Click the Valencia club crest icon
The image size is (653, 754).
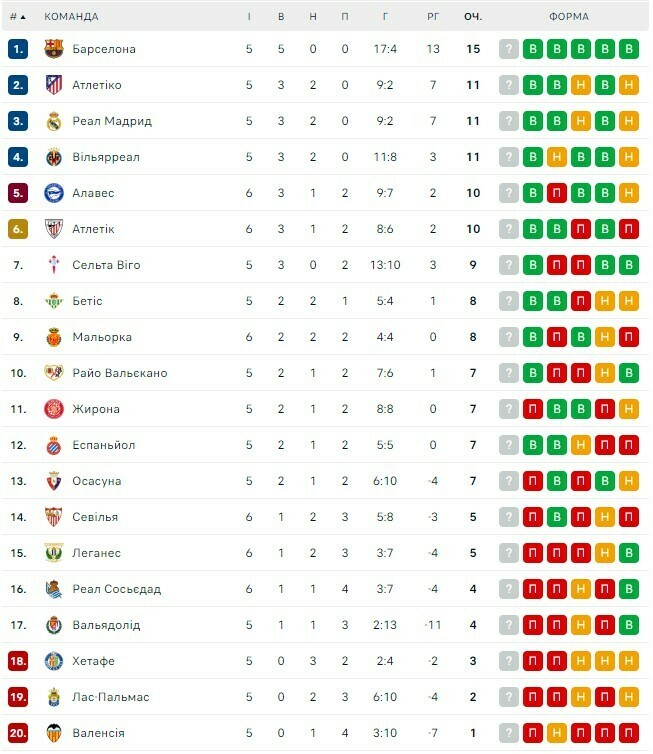tap(54, 733)
